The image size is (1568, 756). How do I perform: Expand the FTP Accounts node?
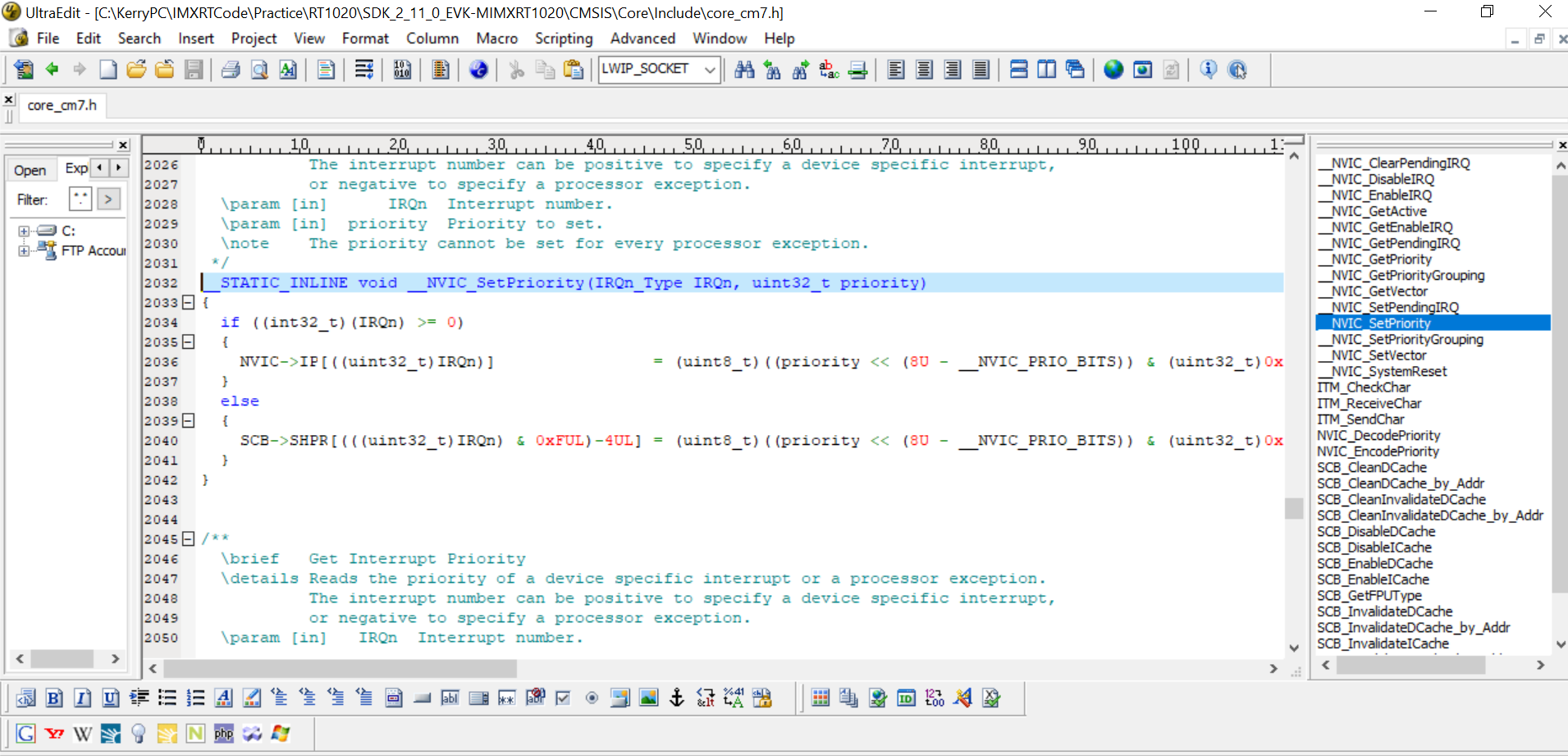tap(24, 250)
